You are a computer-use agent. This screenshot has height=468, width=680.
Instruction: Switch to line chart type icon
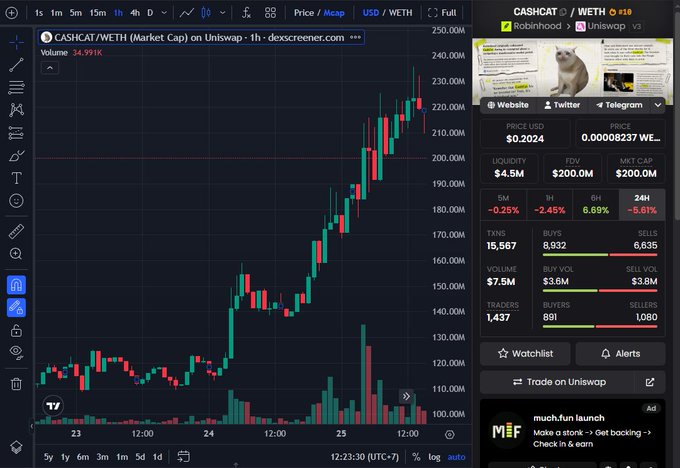click(187, 13)
